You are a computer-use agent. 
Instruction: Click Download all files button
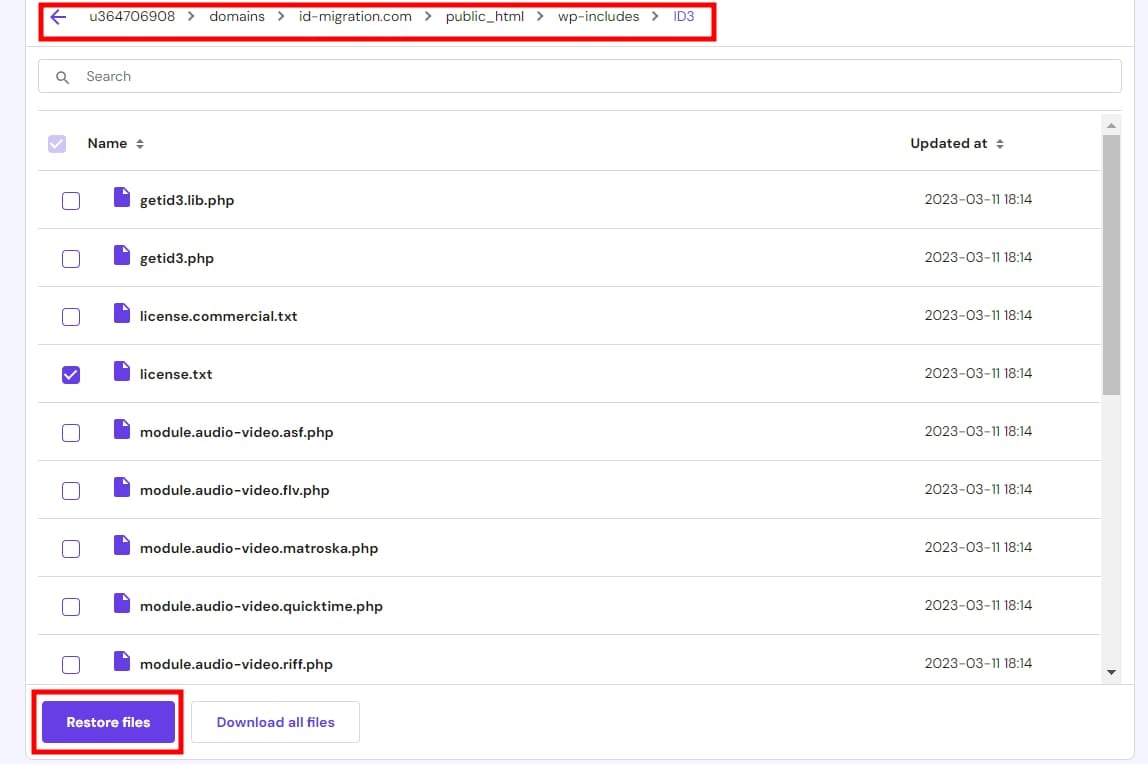pos(275,722)
